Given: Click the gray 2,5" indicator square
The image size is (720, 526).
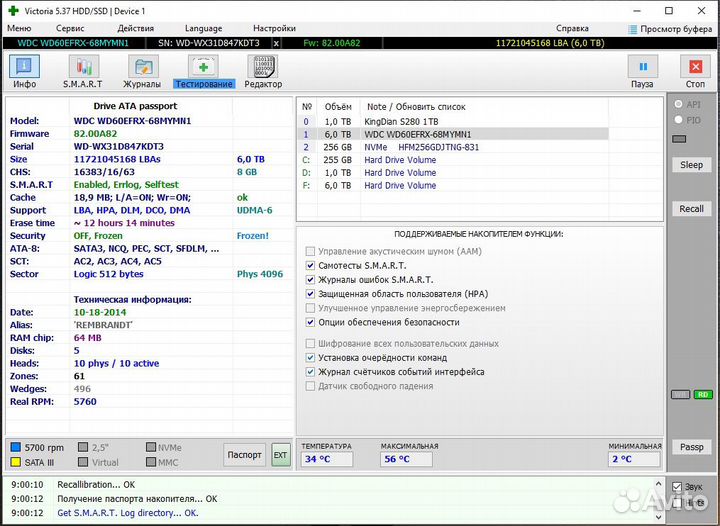Looking at the screenshot, I should pyautogui.click(x=83, y=447).
